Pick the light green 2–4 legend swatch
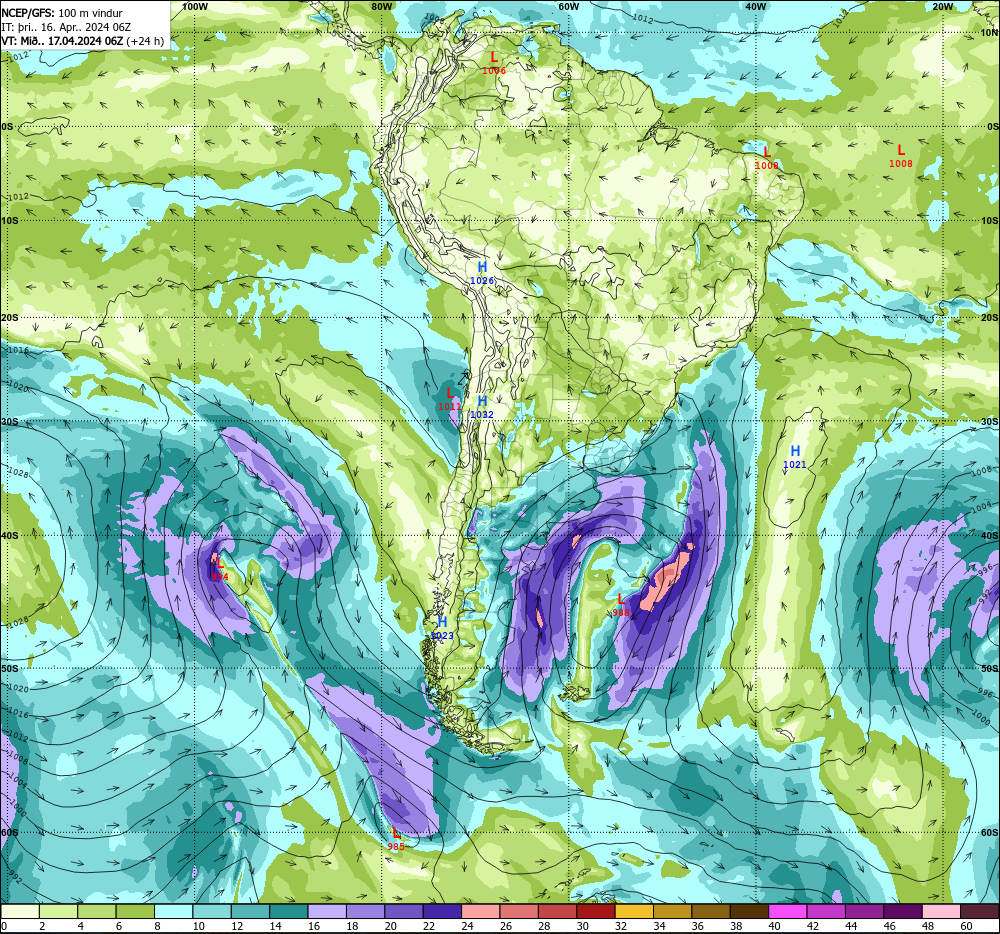The height and width of the screenshot is (934, 1000). [x=59, y=911]
